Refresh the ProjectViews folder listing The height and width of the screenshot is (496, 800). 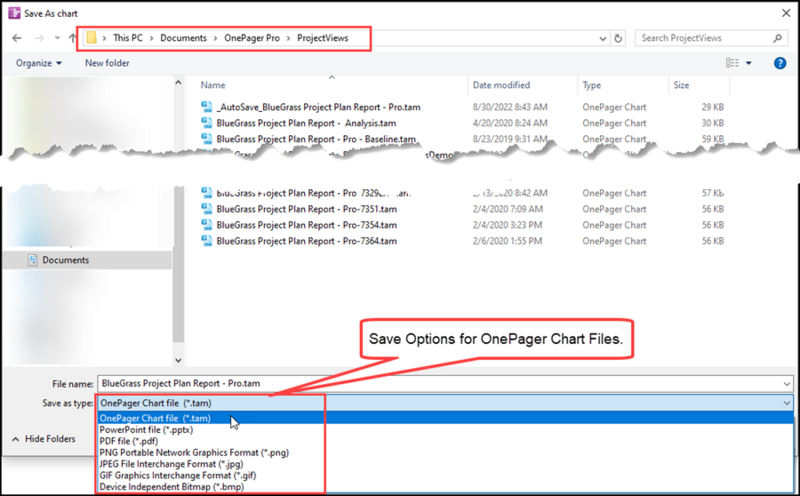(618, 38)
